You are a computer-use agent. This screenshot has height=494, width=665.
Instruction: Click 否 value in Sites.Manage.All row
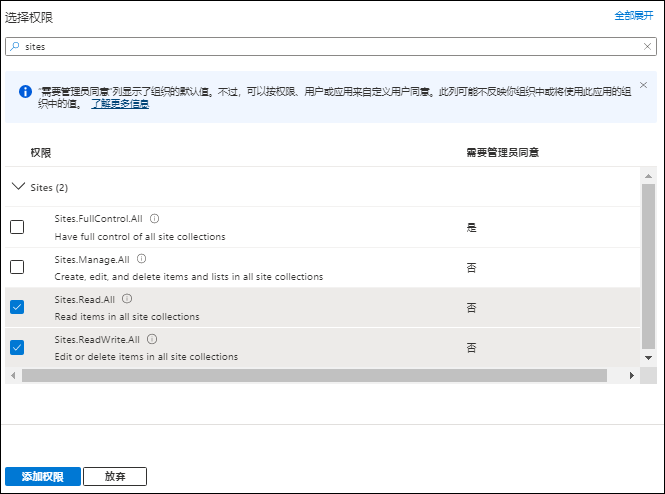472,268
